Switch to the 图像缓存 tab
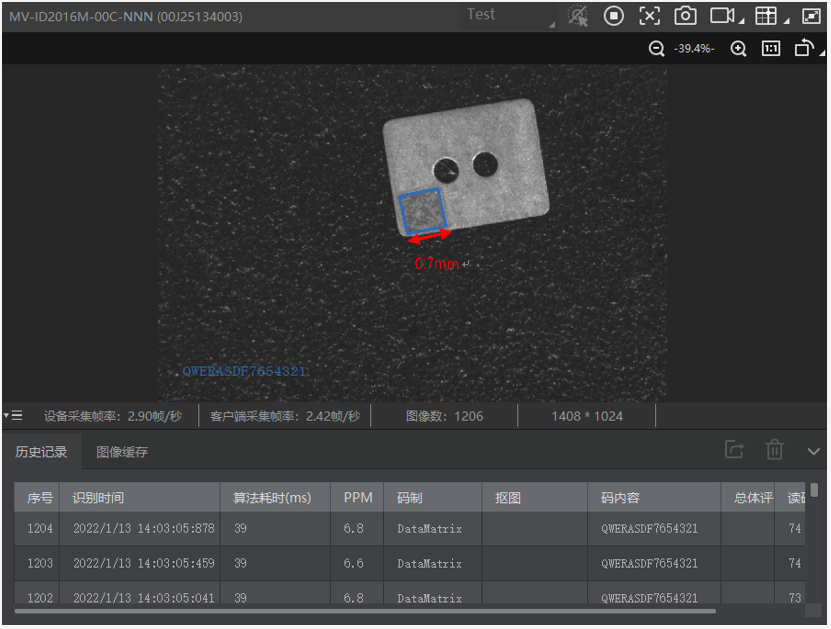The height and width of the screenshot is (629, 831). tap(122, 452)
